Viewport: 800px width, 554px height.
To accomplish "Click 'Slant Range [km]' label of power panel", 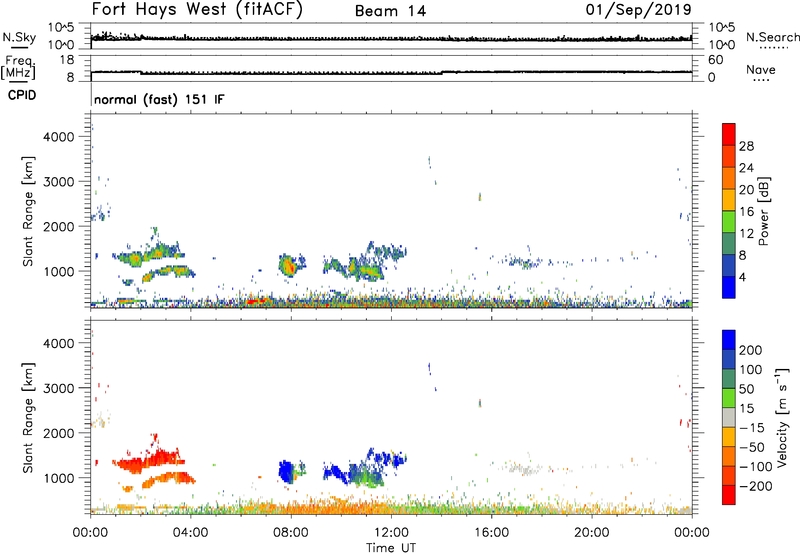I will 28,211.
